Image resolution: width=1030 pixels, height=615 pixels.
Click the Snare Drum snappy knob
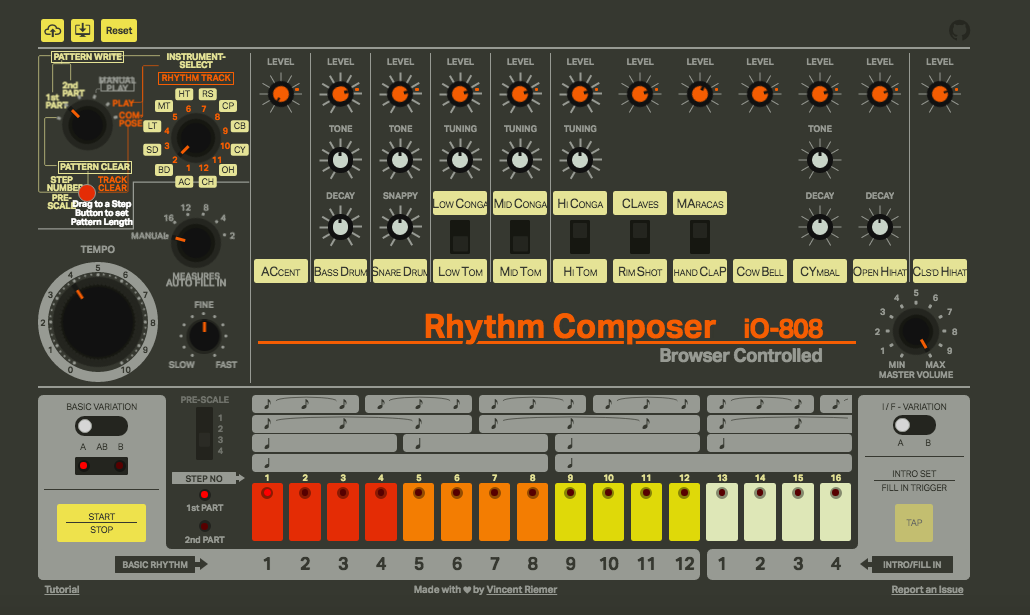400,228
